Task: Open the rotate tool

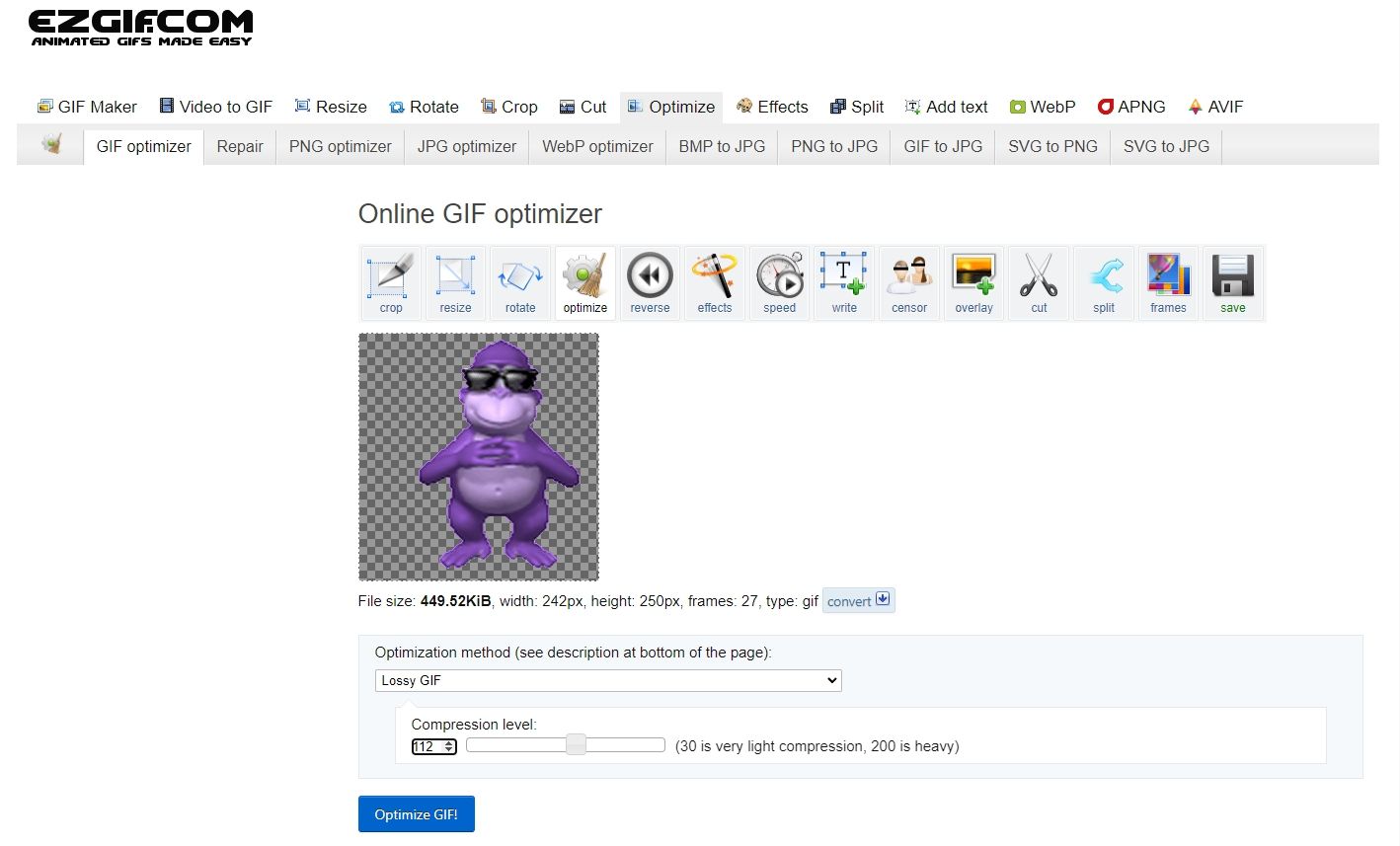Action: pos(519,282)
